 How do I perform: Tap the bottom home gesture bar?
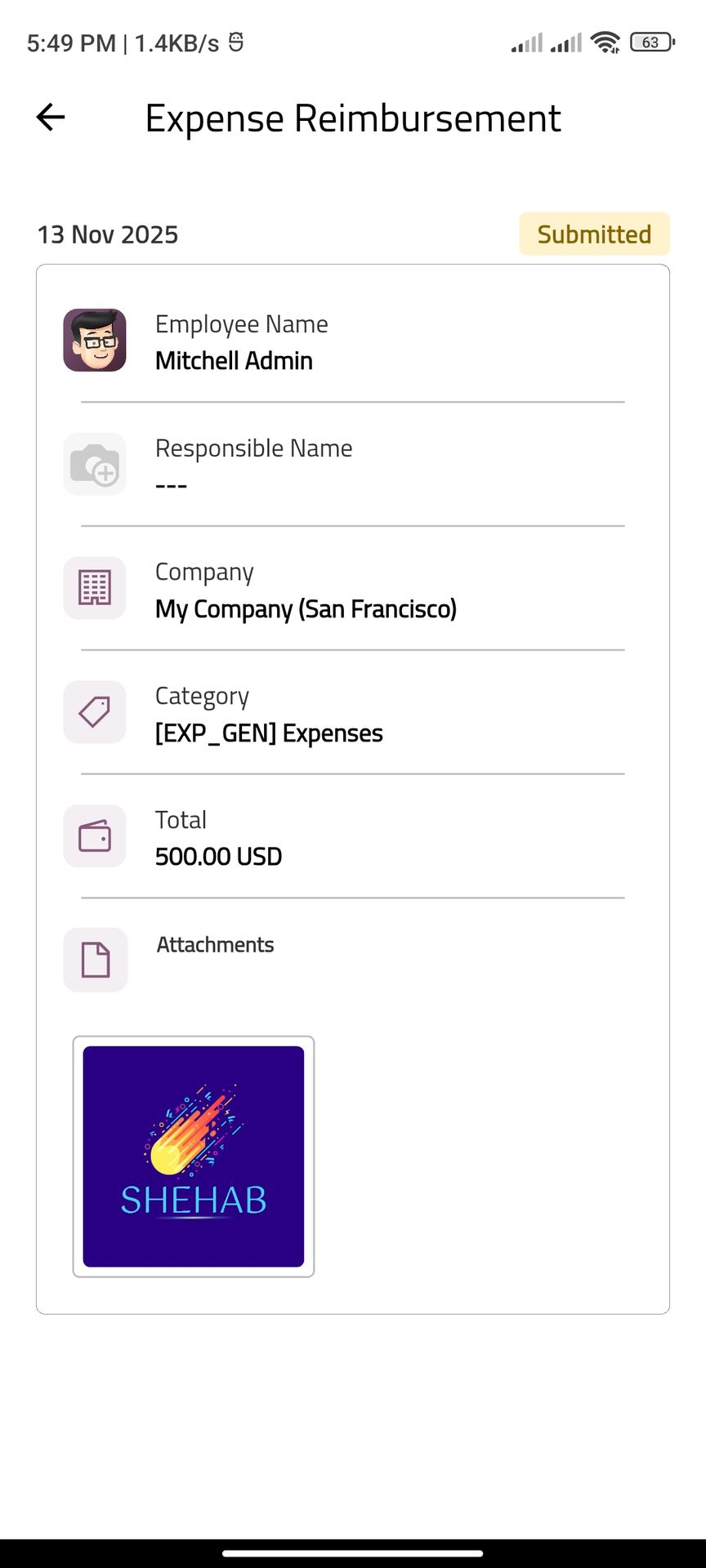353,1553
